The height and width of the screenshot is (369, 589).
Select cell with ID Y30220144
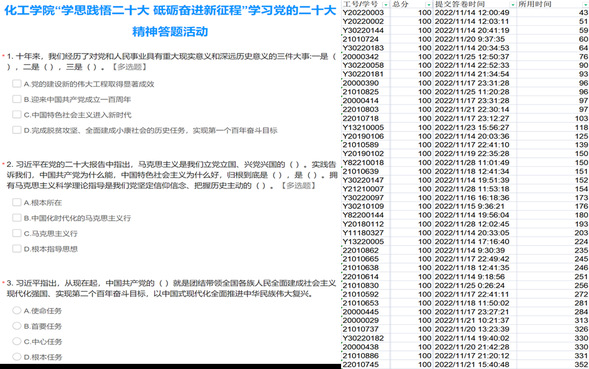click(365, 30)
